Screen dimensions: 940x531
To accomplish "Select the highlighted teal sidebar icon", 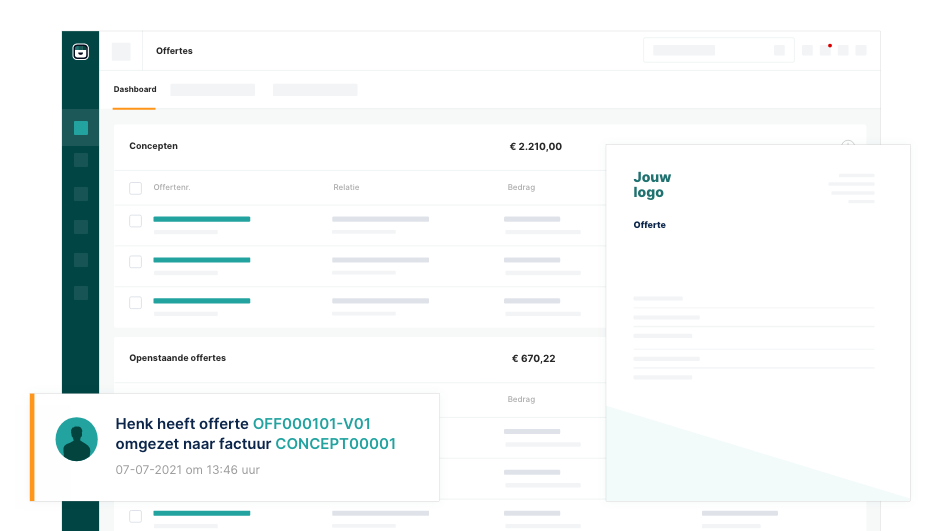I will click(81, 128).
